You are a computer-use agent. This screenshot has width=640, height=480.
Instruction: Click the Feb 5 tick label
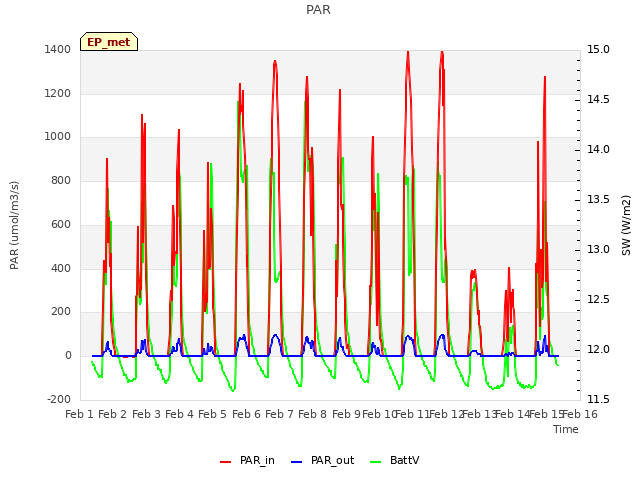(212, 414)
